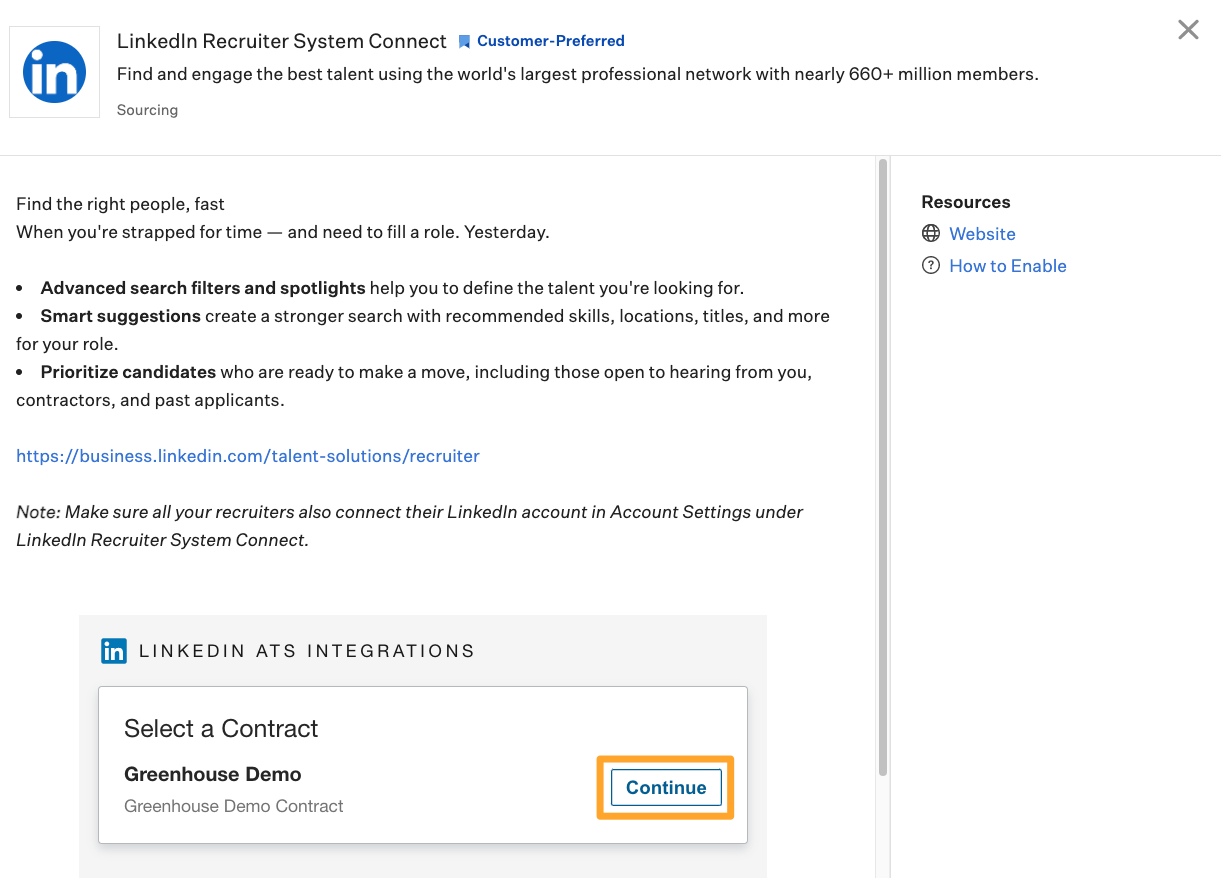The width and height of the screenshot is (1221, 878).
Task: Click the 'Prioritize candidates' bold text
Action: tap(128, 372)
